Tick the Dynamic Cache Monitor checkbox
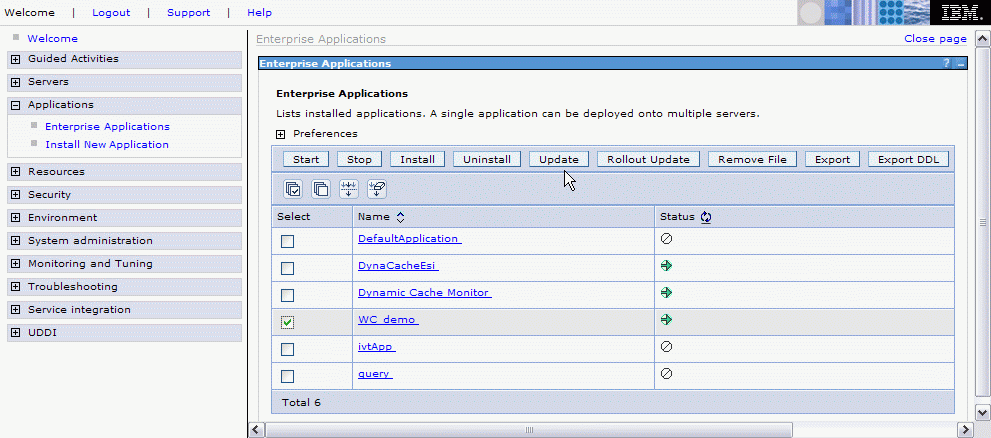The width and height of the screenshot is (991, 438). (x=288, y=295)
